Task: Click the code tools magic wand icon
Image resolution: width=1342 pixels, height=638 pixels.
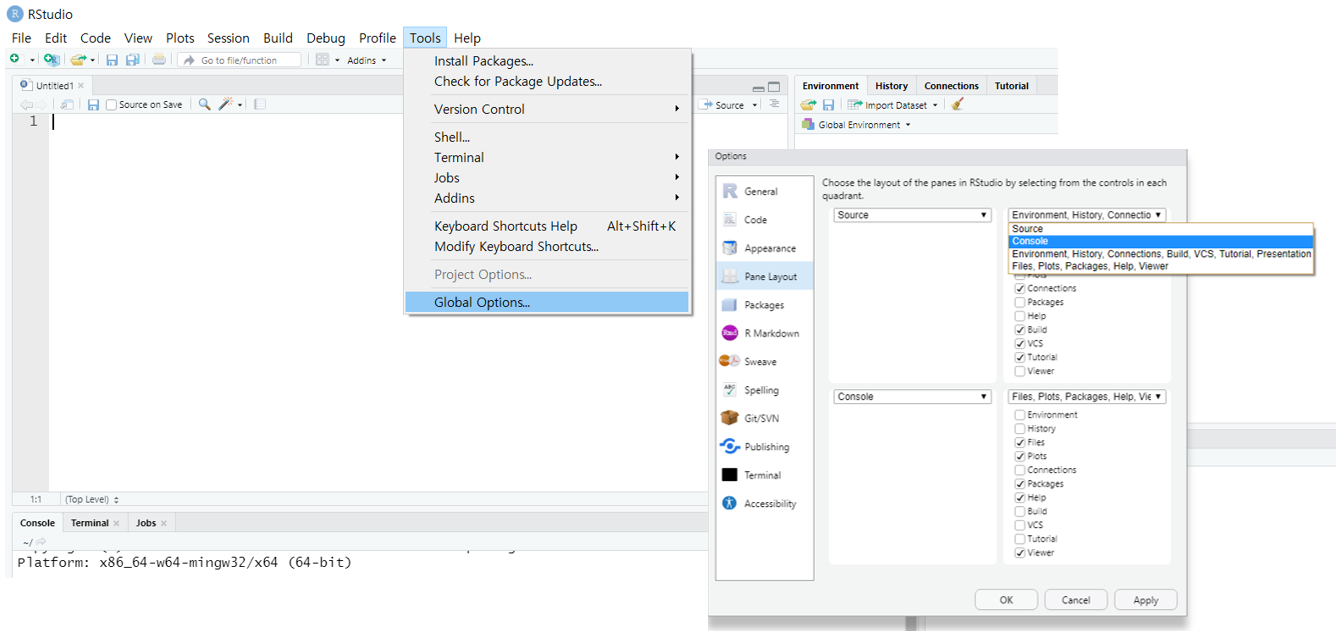Action: click(x=227, y=104)
